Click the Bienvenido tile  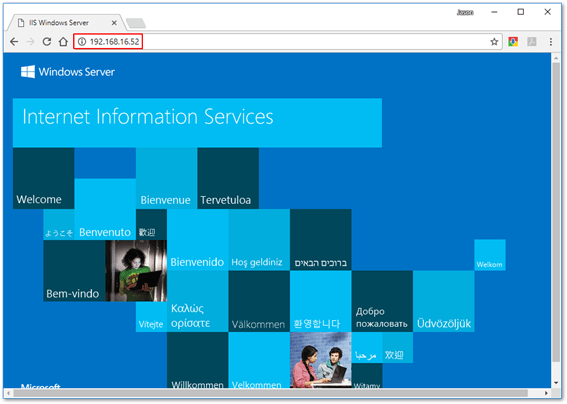pyautogui.click(x=197, y=240)
